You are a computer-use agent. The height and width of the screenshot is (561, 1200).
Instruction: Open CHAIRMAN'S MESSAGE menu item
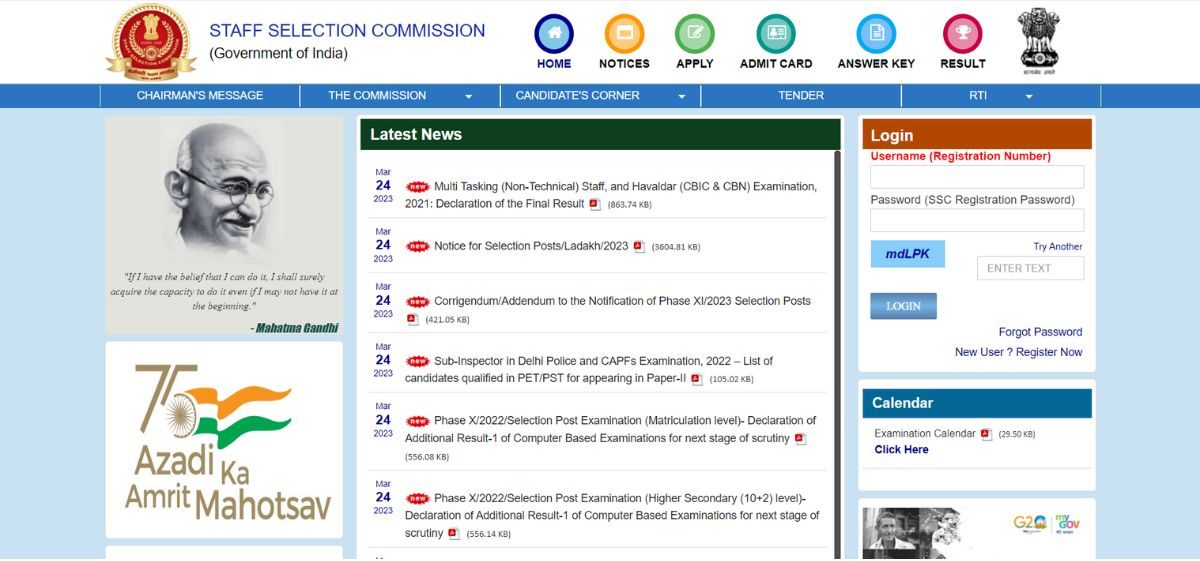(x=200, y=96)
